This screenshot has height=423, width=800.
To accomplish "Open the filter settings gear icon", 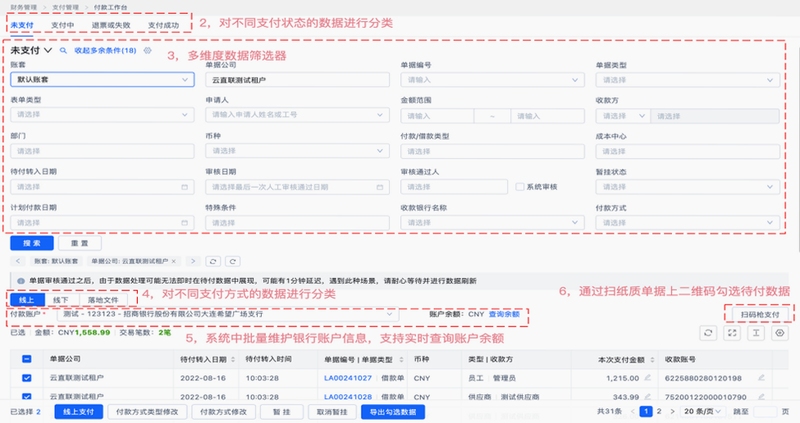I will click(147, 51).
